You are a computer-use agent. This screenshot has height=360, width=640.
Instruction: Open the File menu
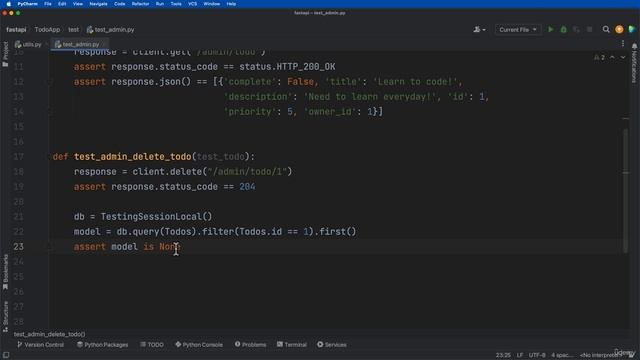pos(48,4)
